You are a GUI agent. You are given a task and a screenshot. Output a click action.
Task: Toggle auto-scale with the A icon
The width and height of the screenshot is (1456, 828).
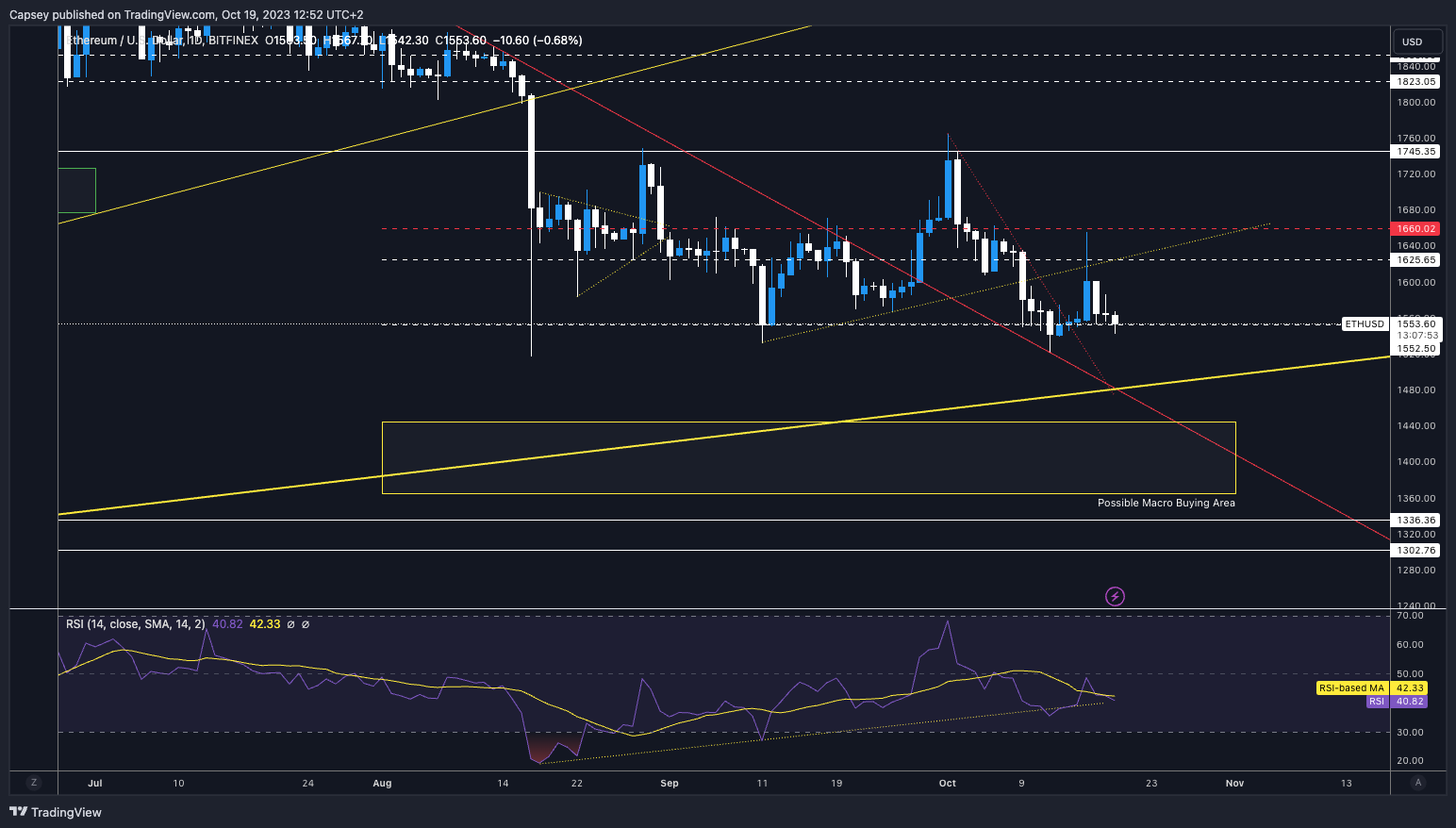(x=1418, y=783)
